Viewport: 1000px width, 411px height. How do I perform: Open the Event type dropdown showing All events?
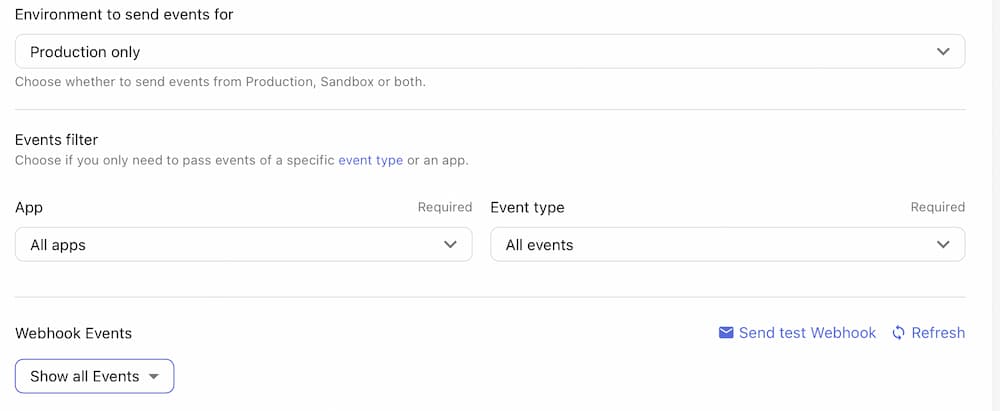pyautogui.click(x=727, y=245)
